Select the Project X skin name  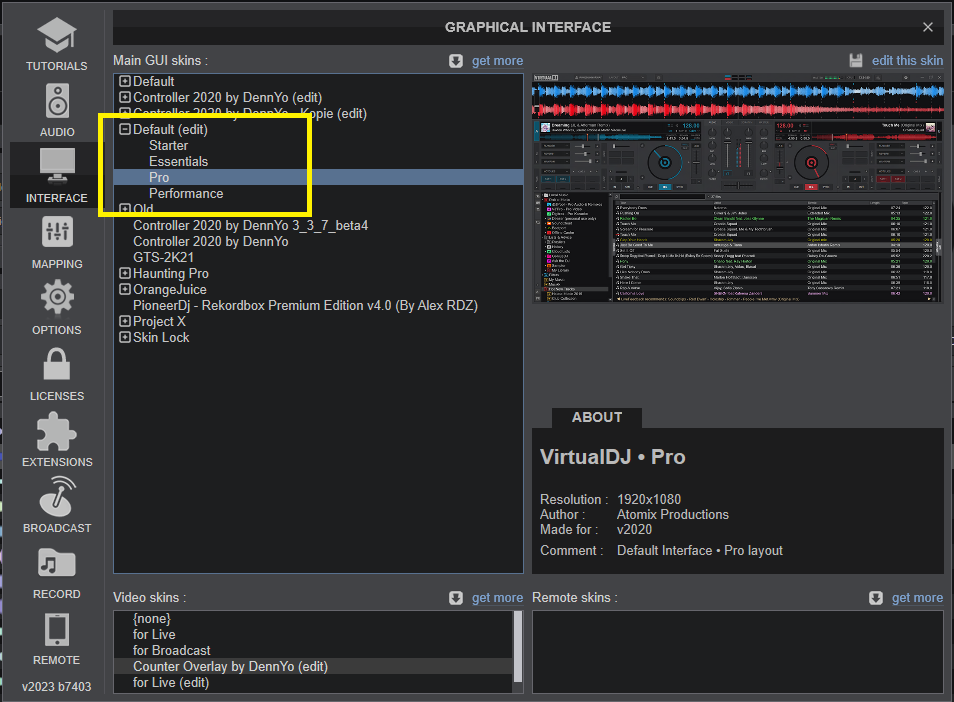point(159,321)
